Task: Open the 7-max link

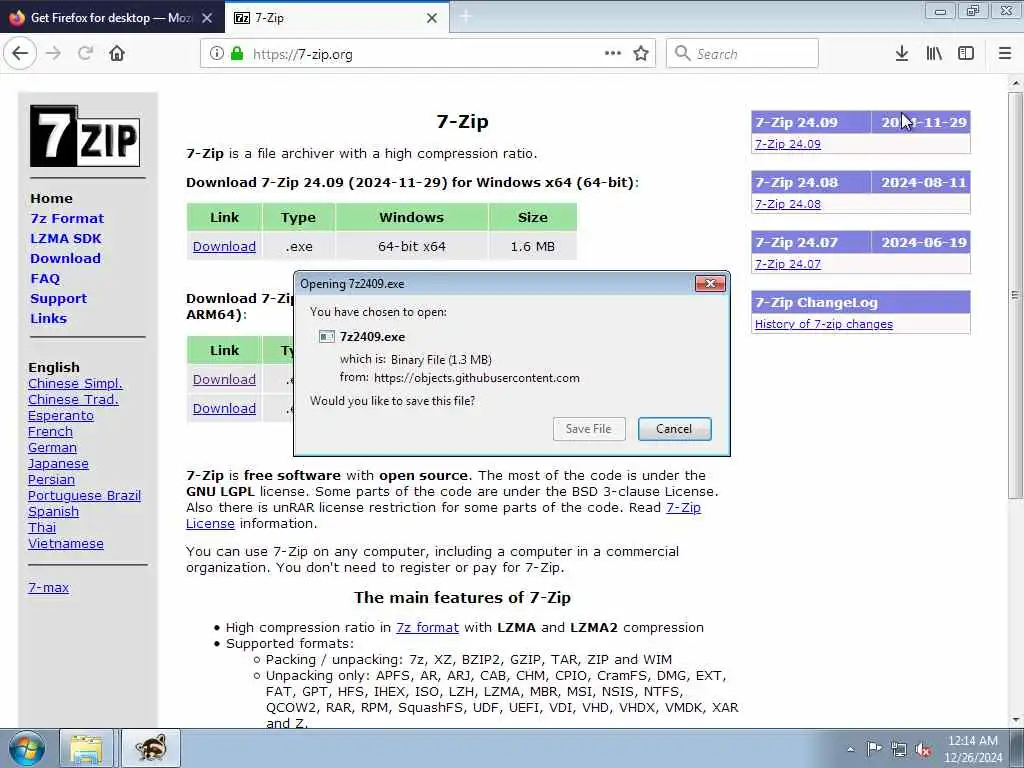Action: [48, 587]
